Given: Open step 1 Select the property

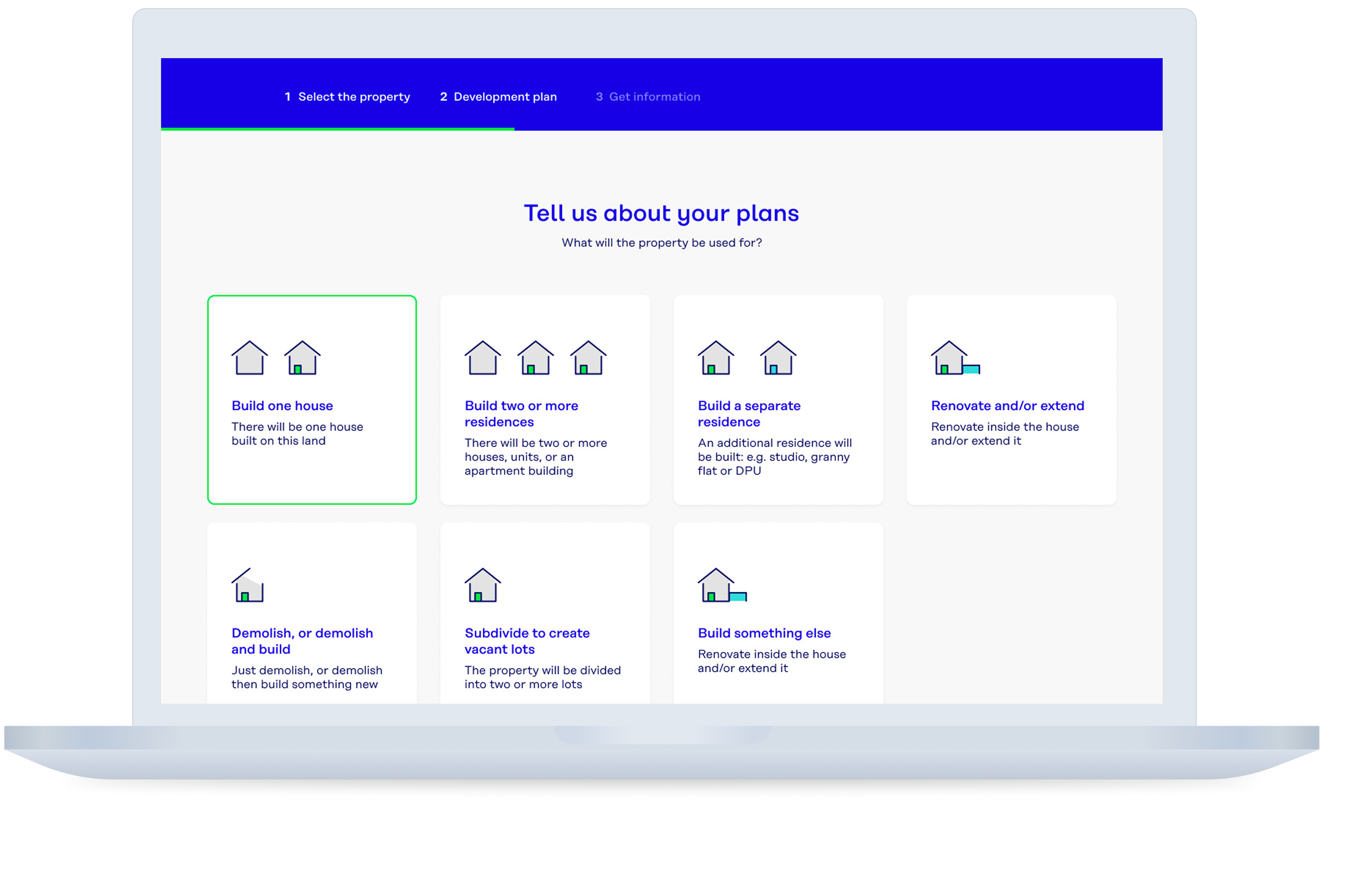Looking at the screenshot, I should pos(347,97).
